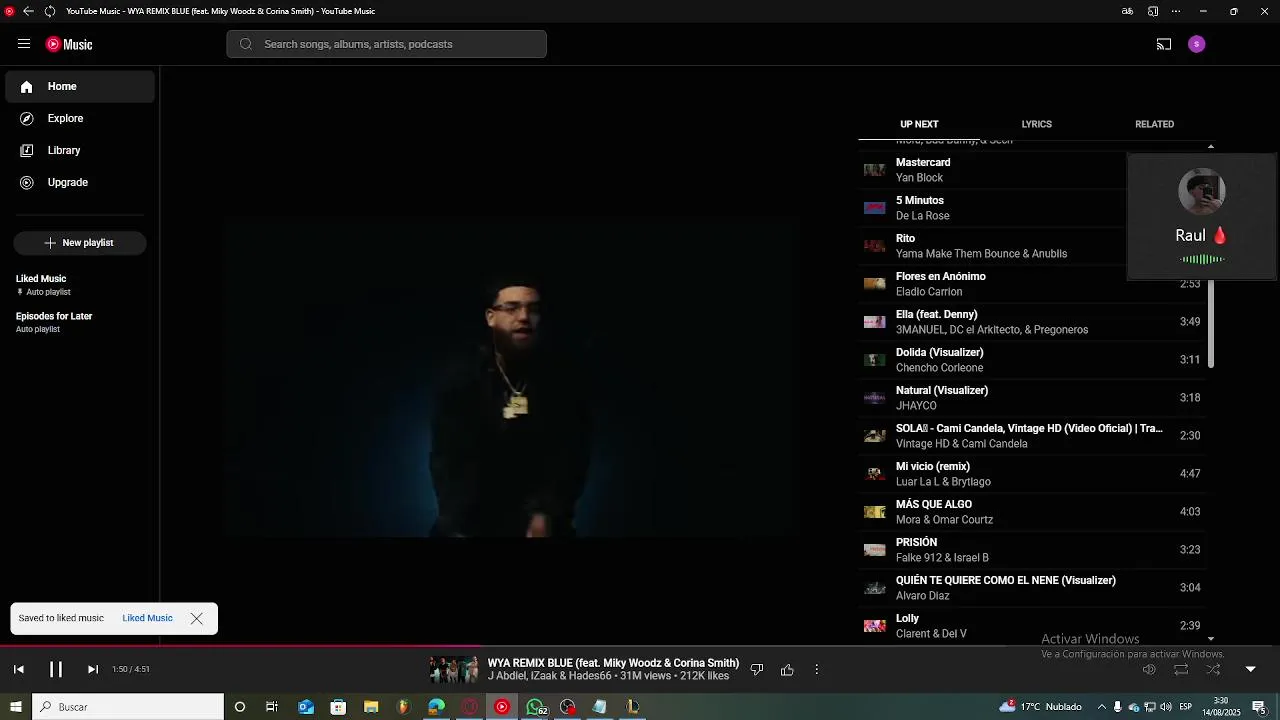Go to Home in the sidebar
1280x720 pixels.
click(x=80, y=87)
